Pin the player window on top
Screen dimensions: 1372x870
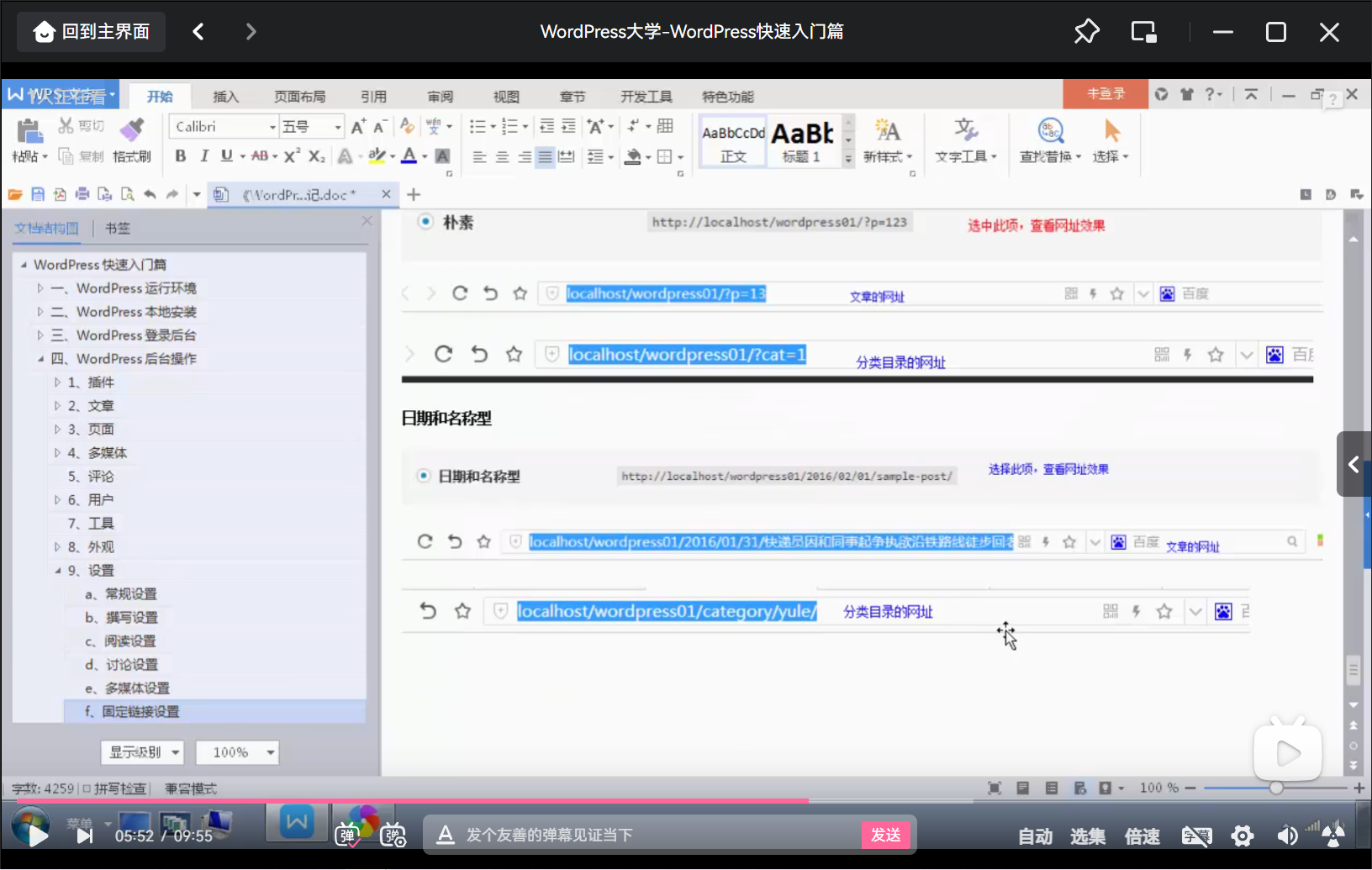coord(1086,32)
